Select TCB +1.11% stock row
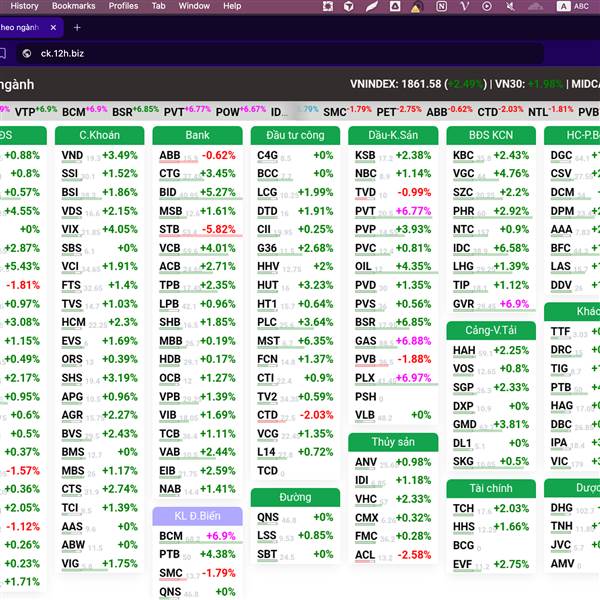The image size is (600, 600). pos(197,434)
